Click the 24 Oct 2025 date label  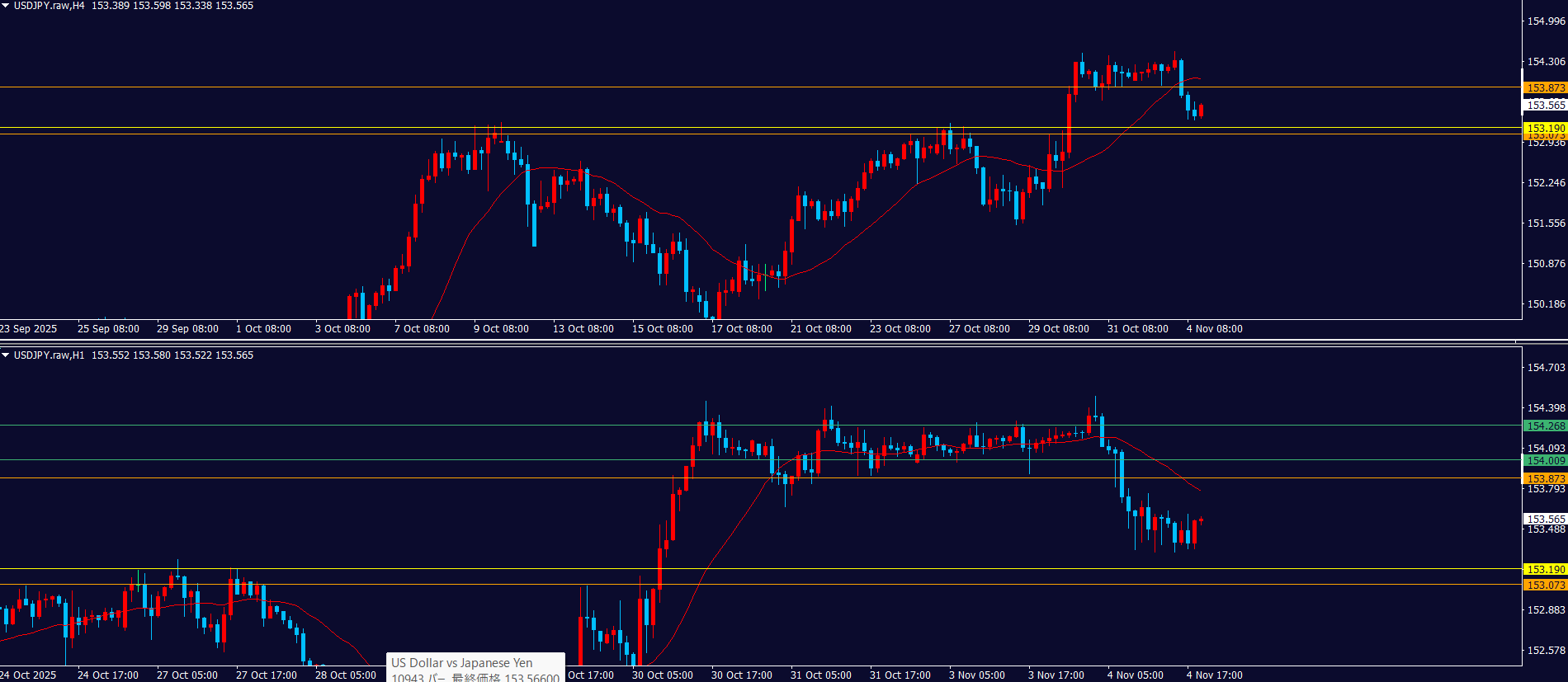coord(29,675)
